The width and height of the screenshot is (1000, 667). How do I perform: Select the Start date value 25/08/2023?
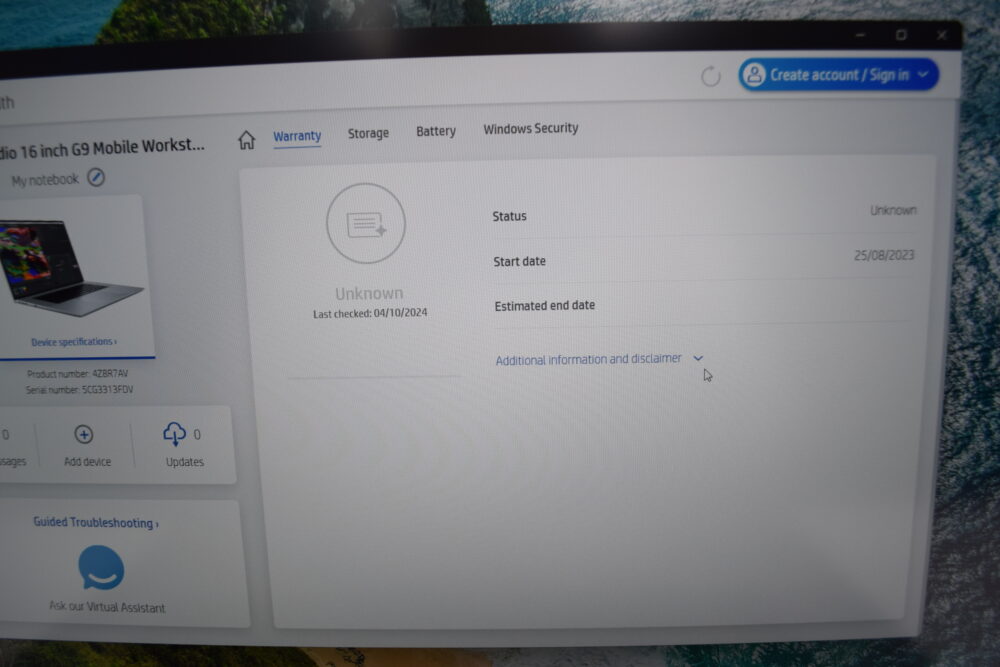tap(884, 255)
